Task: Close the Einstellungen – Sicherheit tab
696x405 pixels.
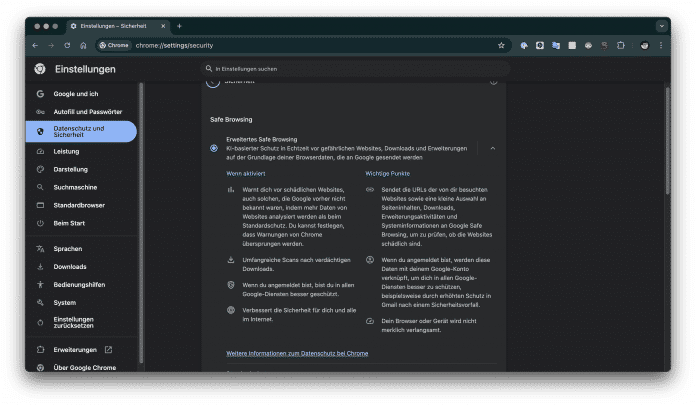Action: click(x=163, y=26)
